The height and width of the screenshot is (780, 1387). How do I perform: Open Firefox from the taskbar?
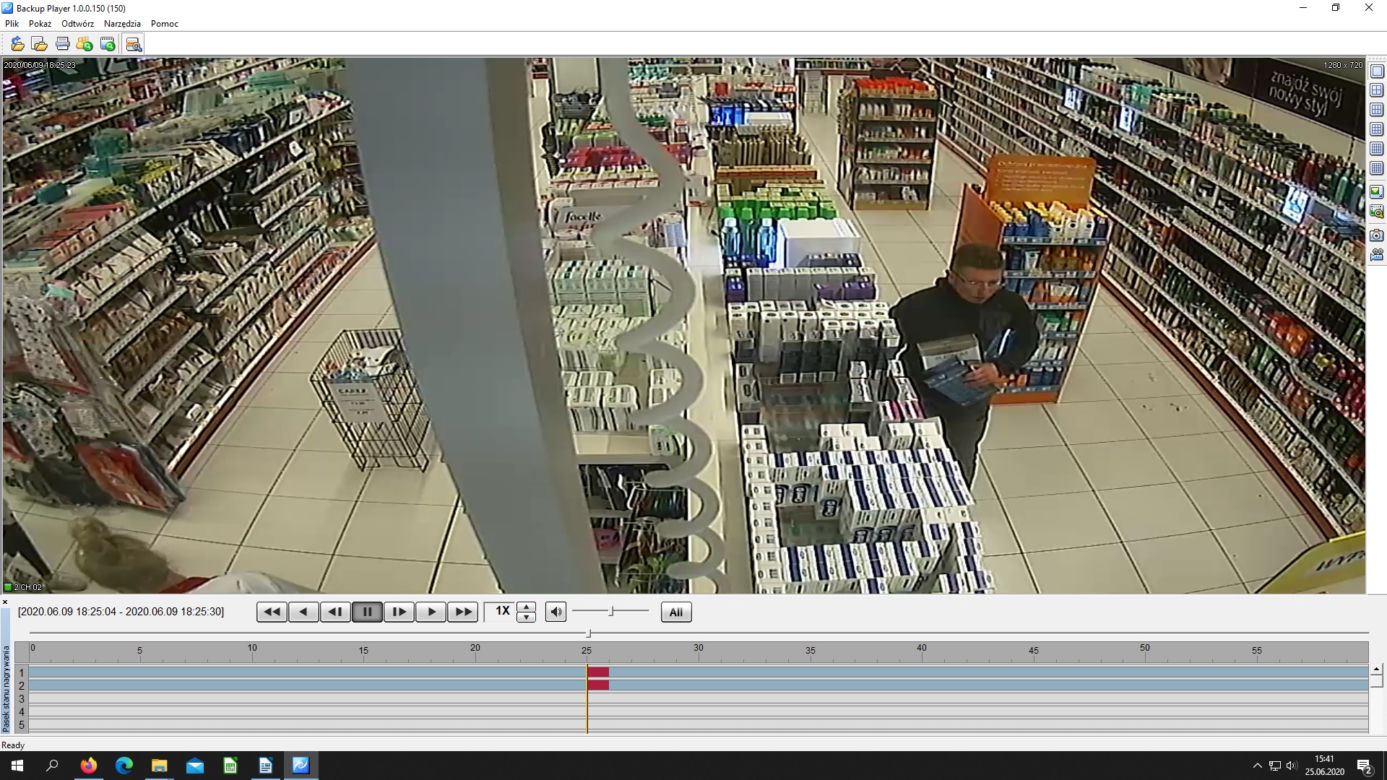(88, 766)
